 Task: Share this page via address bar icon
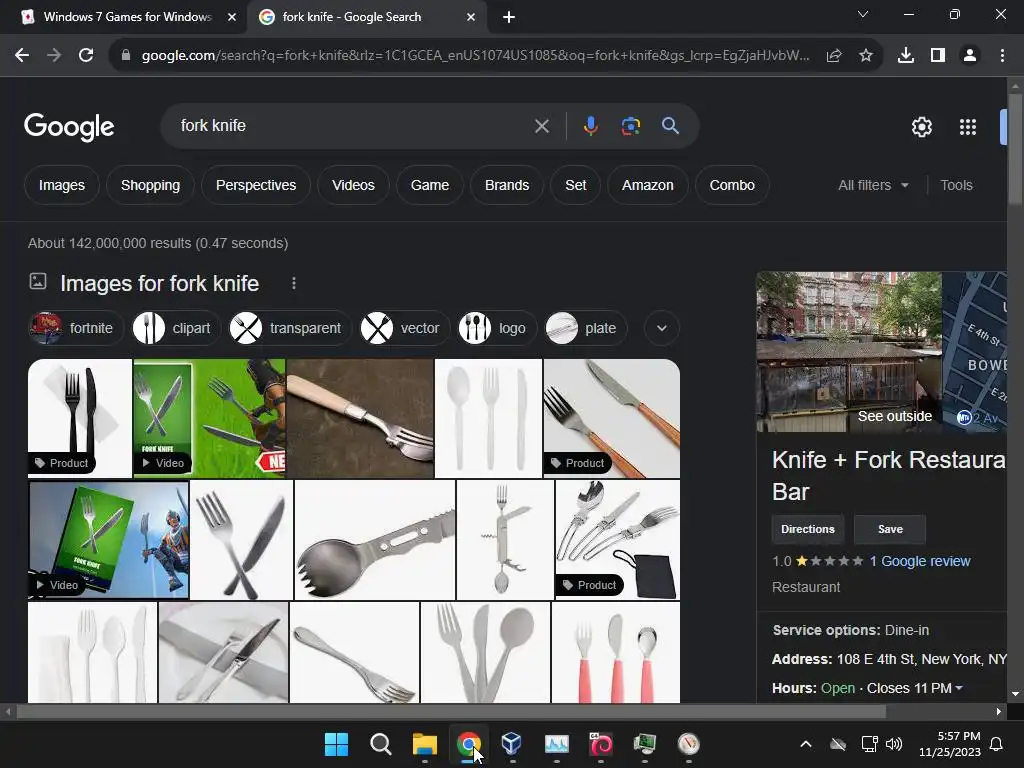(x=834, y=56)
